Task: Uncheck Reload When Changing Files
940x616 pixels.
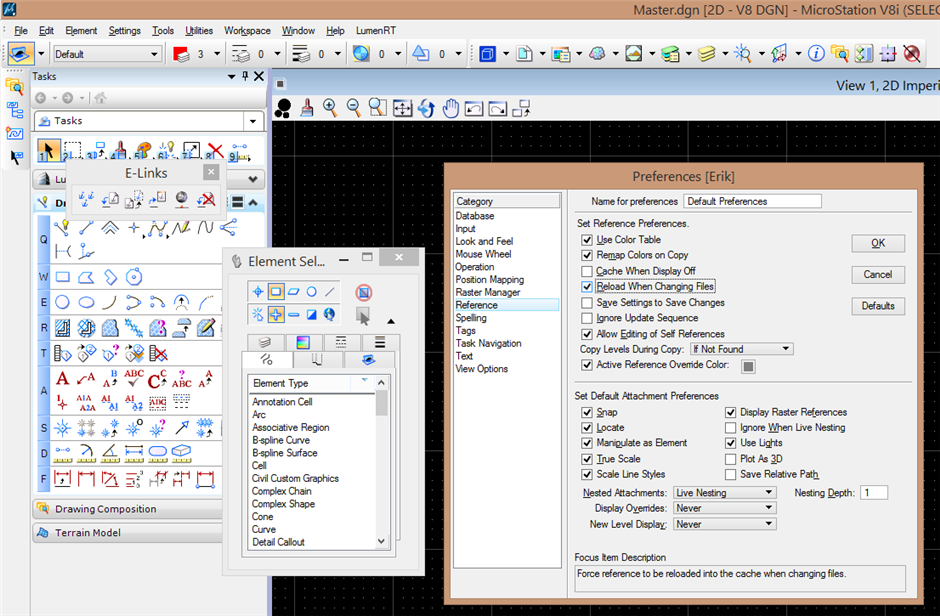Action: (587, 287)
